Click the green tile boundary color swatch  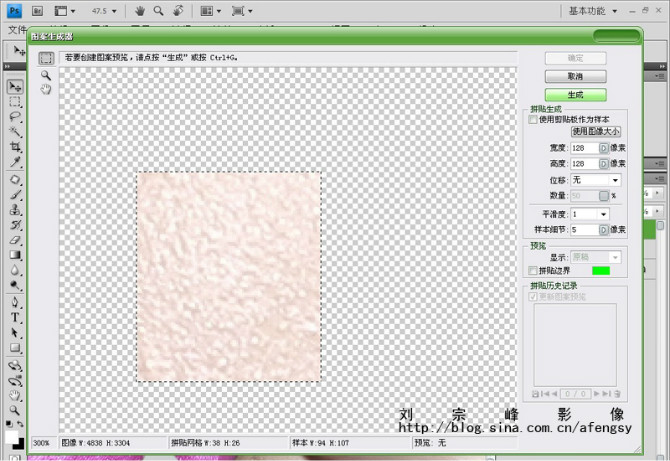[x=601, y=270]
